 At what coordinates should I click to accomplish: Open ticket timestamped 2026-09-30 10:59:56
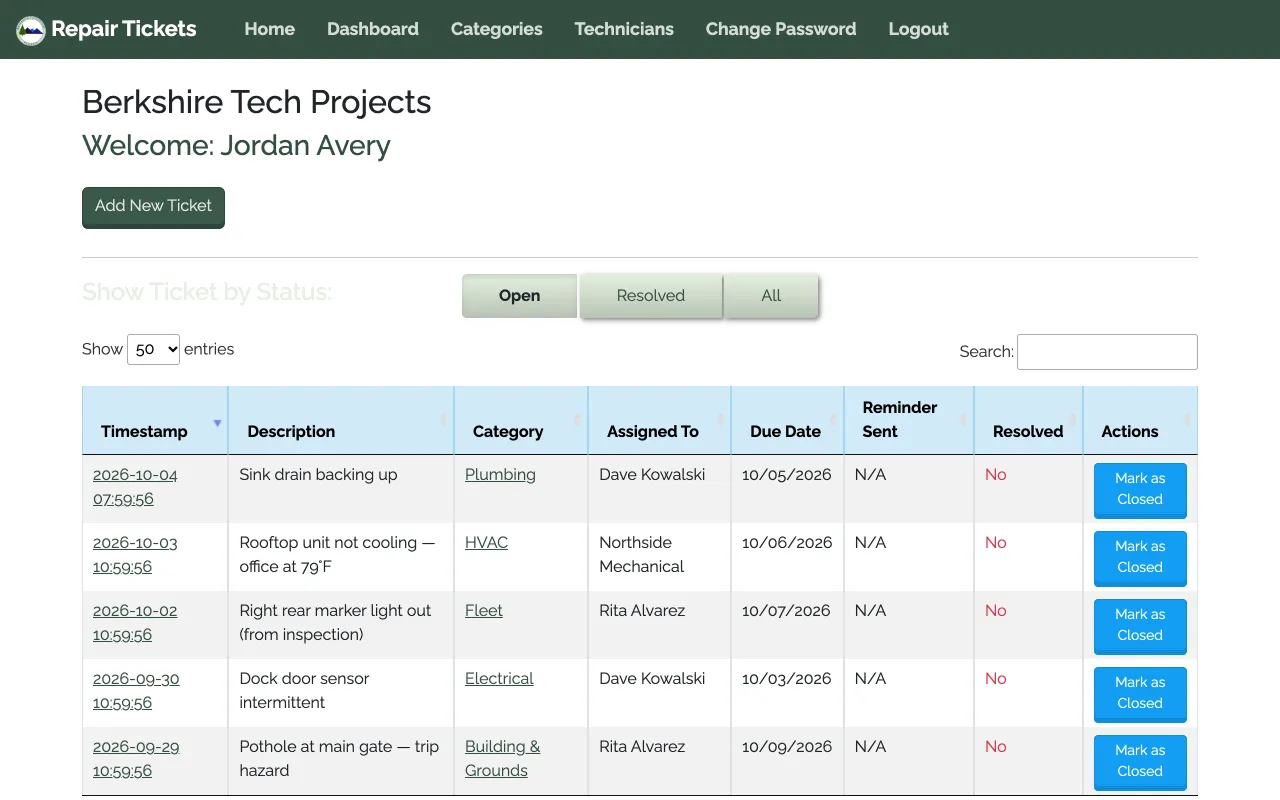136,691
